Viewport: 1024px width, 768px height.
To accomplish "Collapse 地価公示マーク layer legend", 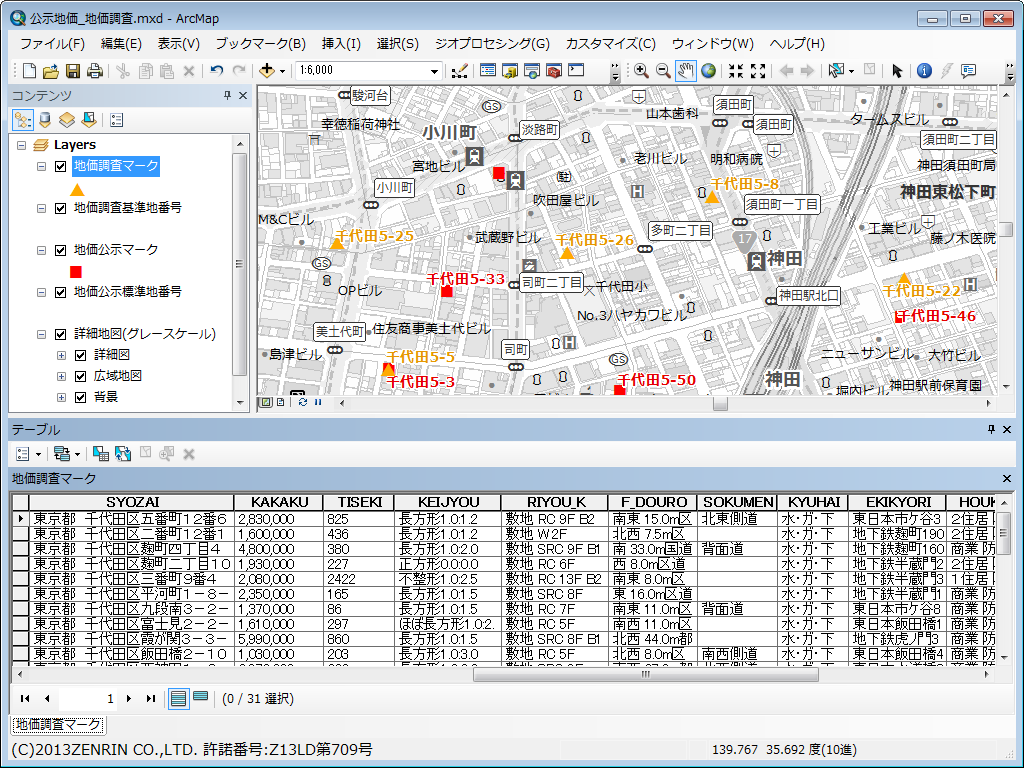I will click(x=42, y=250).
